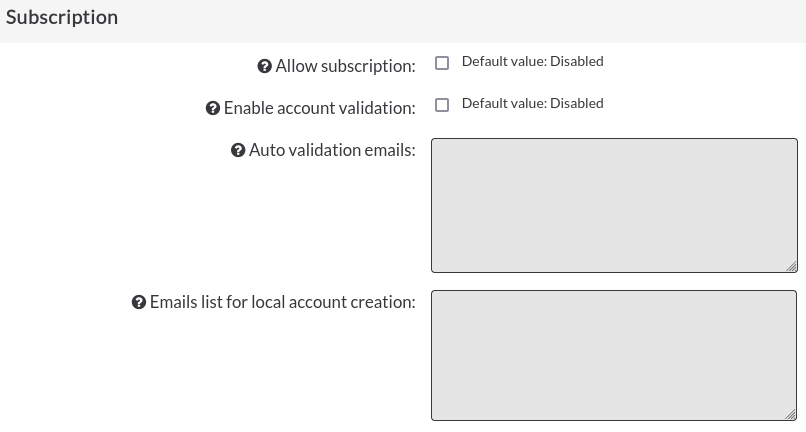
Task: Click the Subscription section heading
Action: [62, 17]
